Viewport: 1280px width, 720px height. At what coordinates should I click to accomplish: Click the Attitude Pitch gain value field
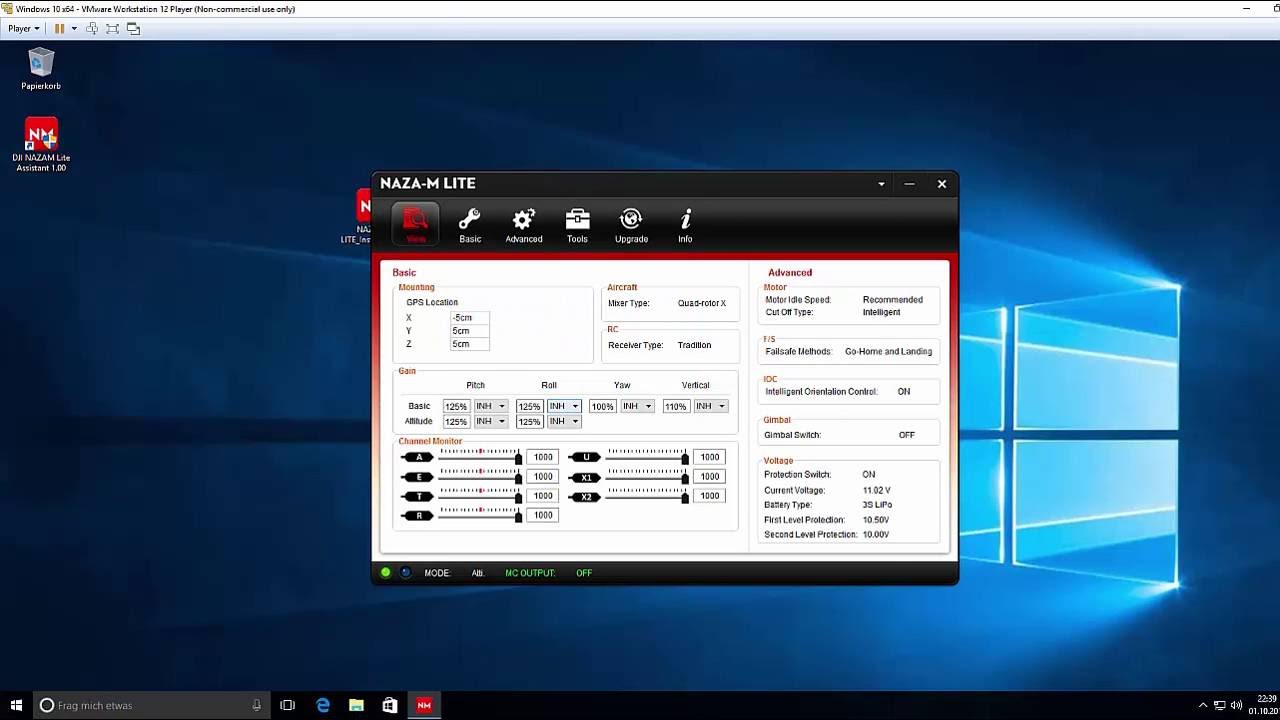pyautogui.click(x=456, y=421)
